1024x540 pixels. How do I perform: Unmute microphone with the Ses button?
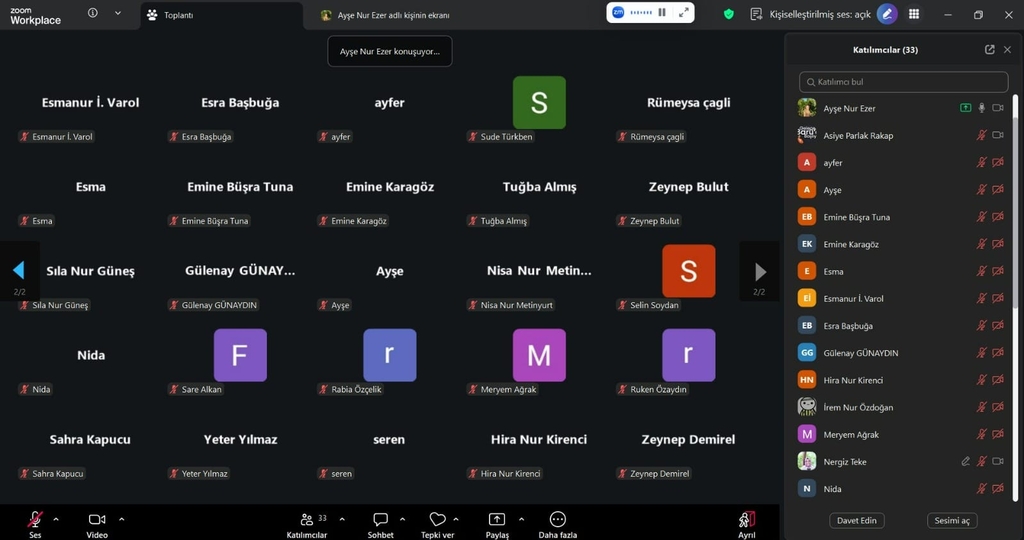click(x=35, y=520)
